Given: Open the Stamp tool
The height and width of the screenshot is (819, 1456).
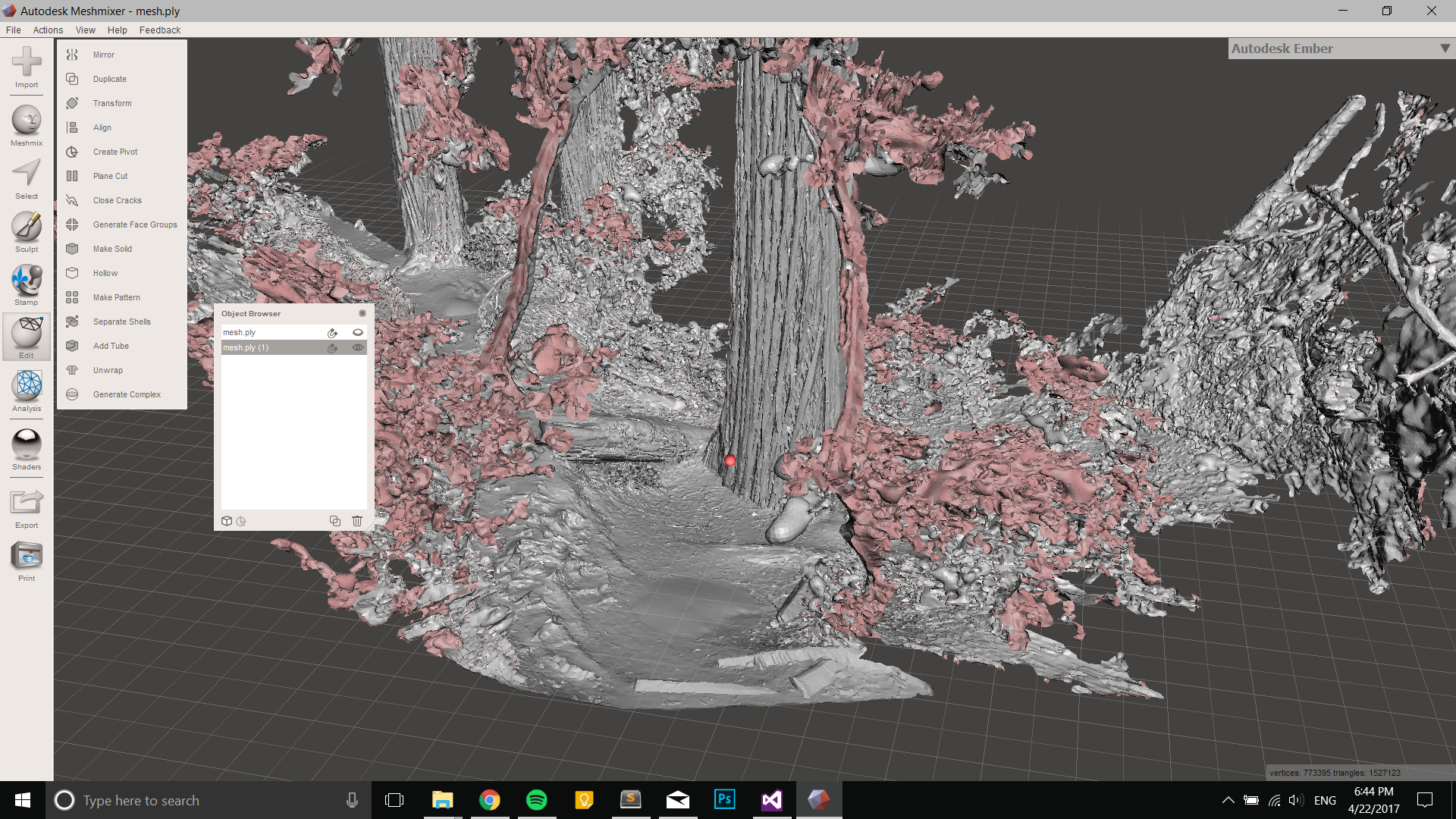Looking at the screenshot, I should (x=27, y=285).
